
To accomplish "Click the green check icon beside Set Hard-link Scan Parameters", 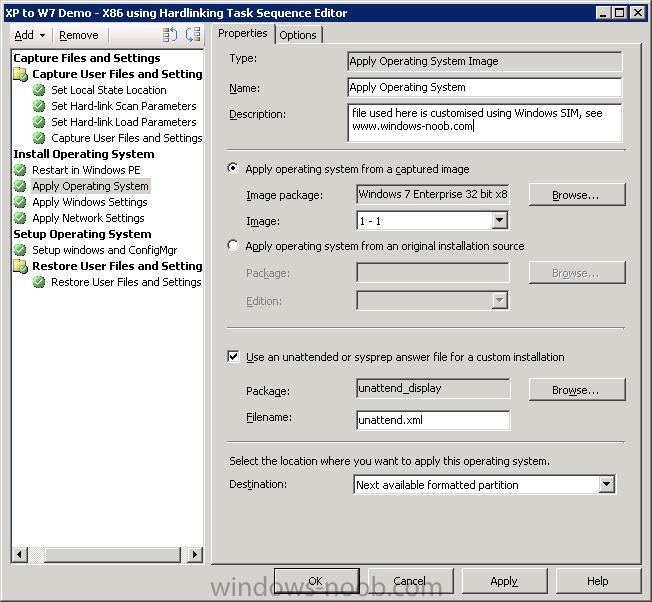I will pos(39,106).
